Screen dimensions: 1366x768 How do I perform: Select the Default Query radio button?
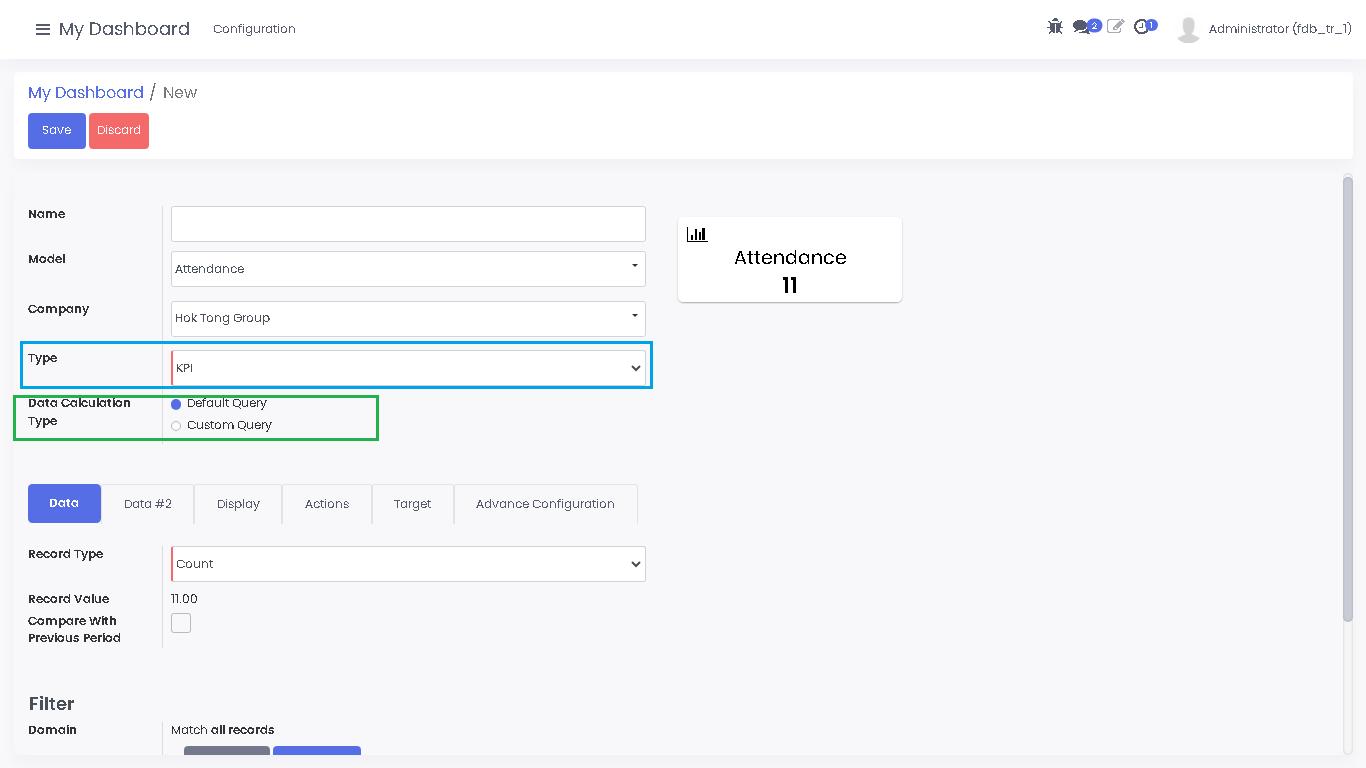176,404
